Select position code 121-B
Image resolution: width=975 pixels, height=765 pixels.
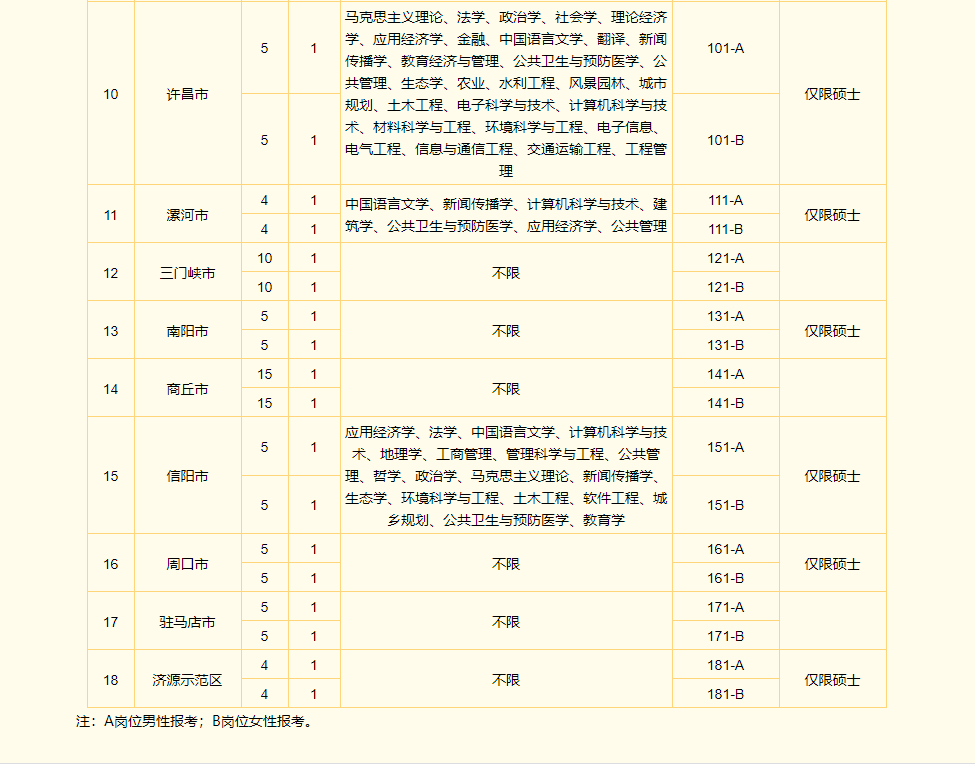[725, 287]
